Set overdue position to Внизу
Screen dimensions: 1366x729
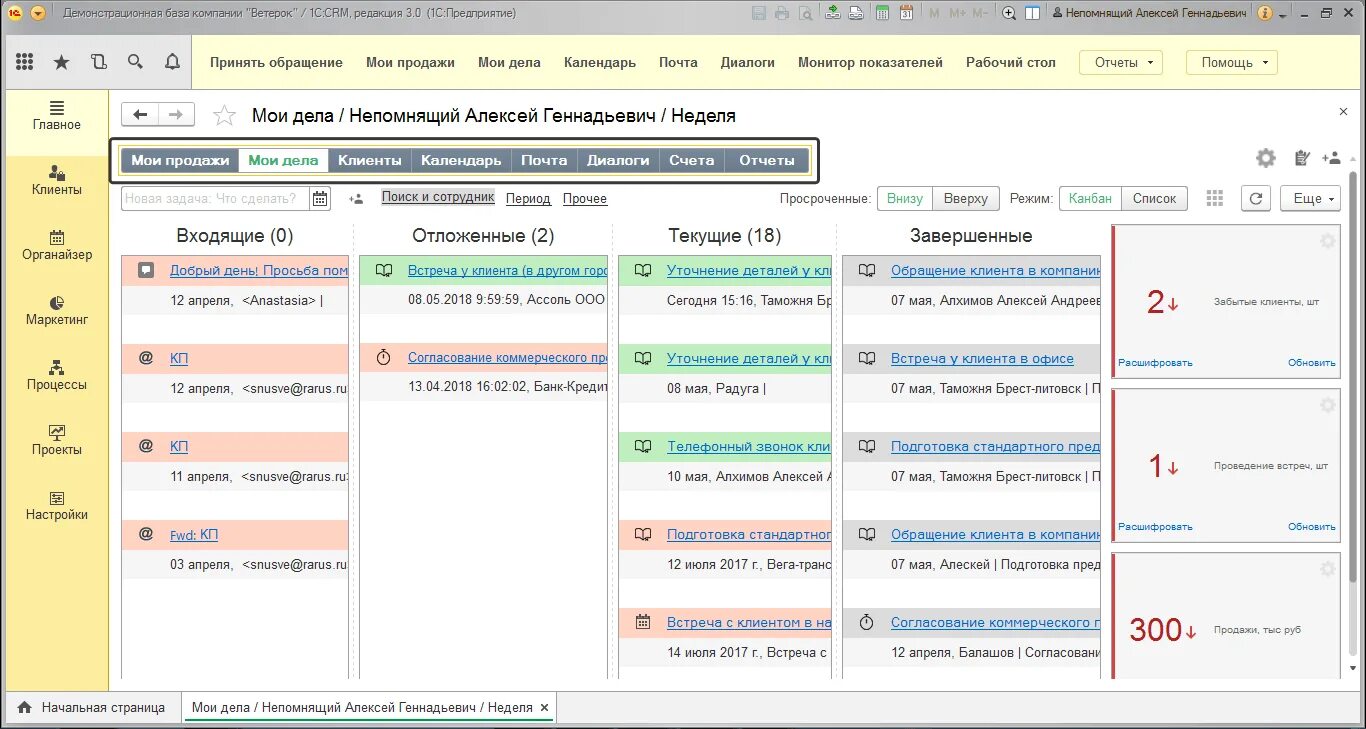coord(905,198)
